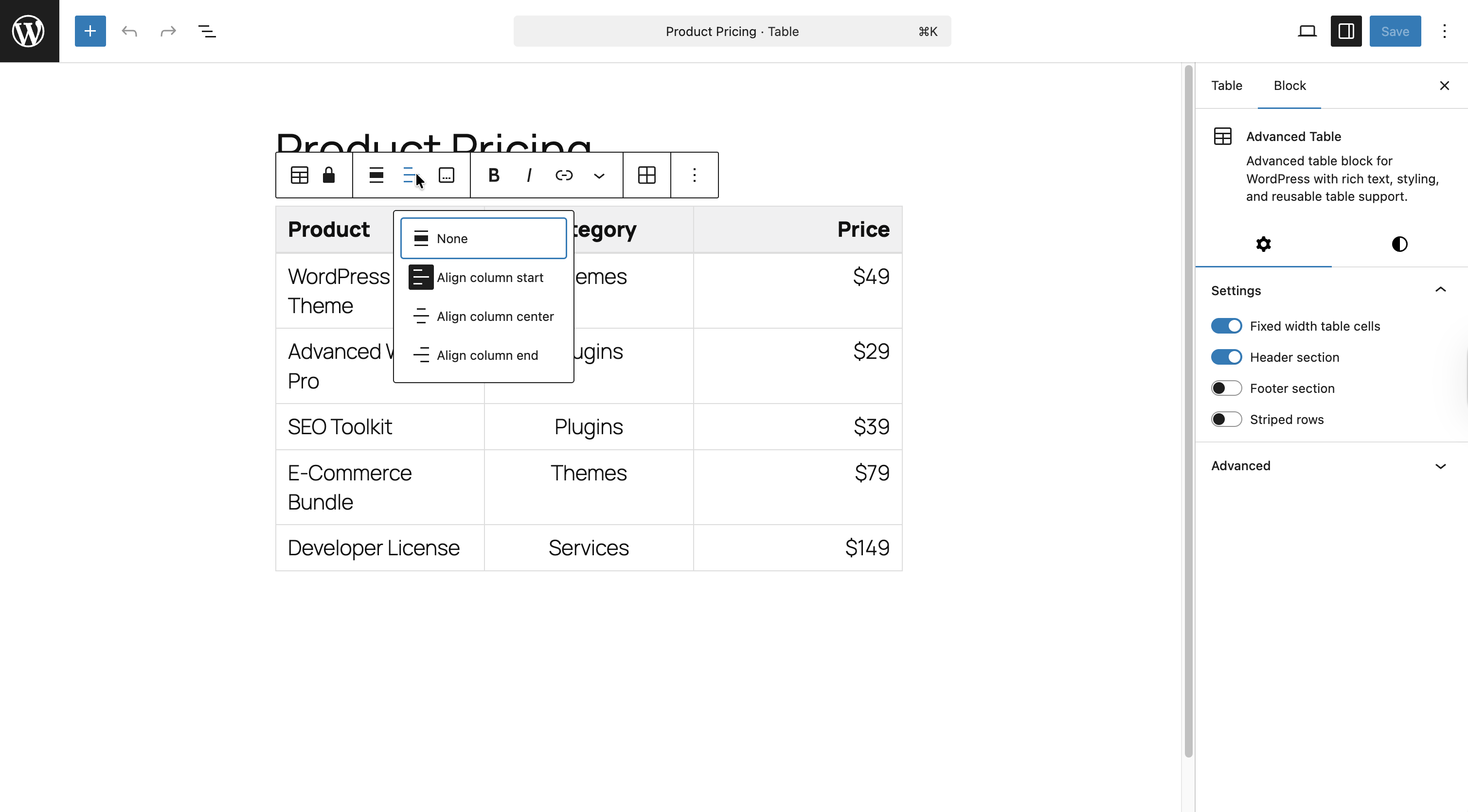Click the blue block inserter plus button
This screenshot has width=1468, height=812.
tap(90, 31)
